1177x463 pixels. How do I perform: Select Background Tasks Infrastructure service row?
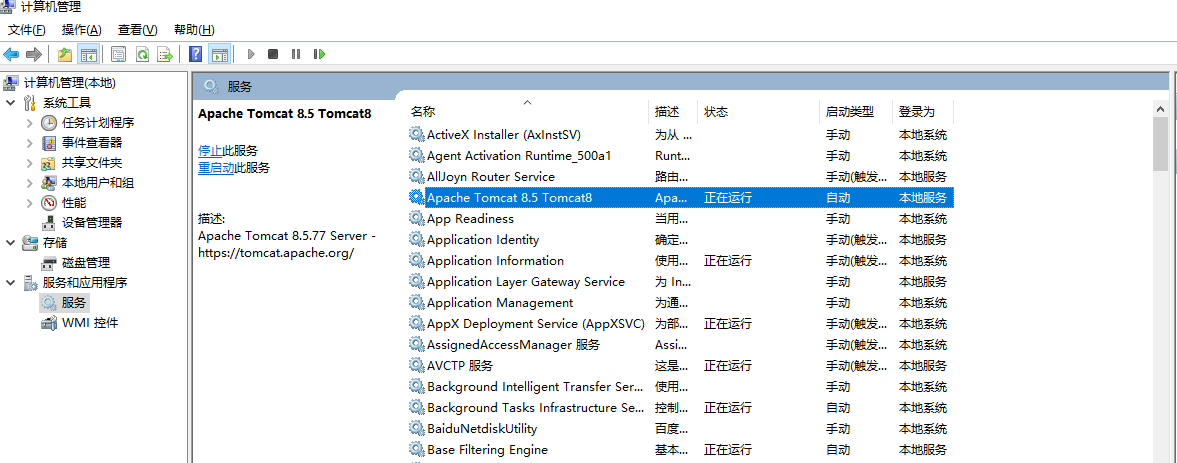(x=680, y=408)
